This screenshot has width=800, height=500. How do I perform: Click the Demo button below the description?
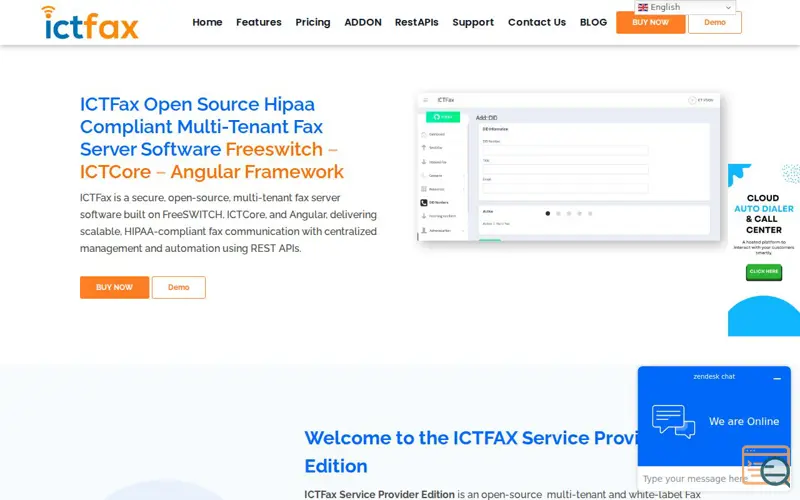point(179,287)
